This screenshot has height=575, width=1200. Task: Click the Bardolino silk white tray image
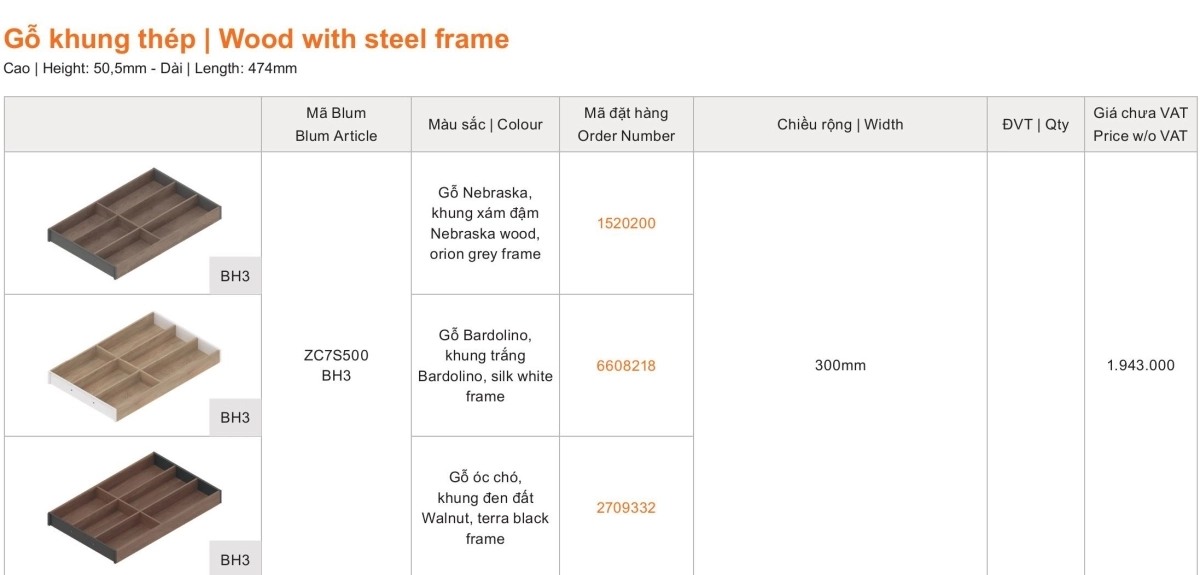click(133, 362)
